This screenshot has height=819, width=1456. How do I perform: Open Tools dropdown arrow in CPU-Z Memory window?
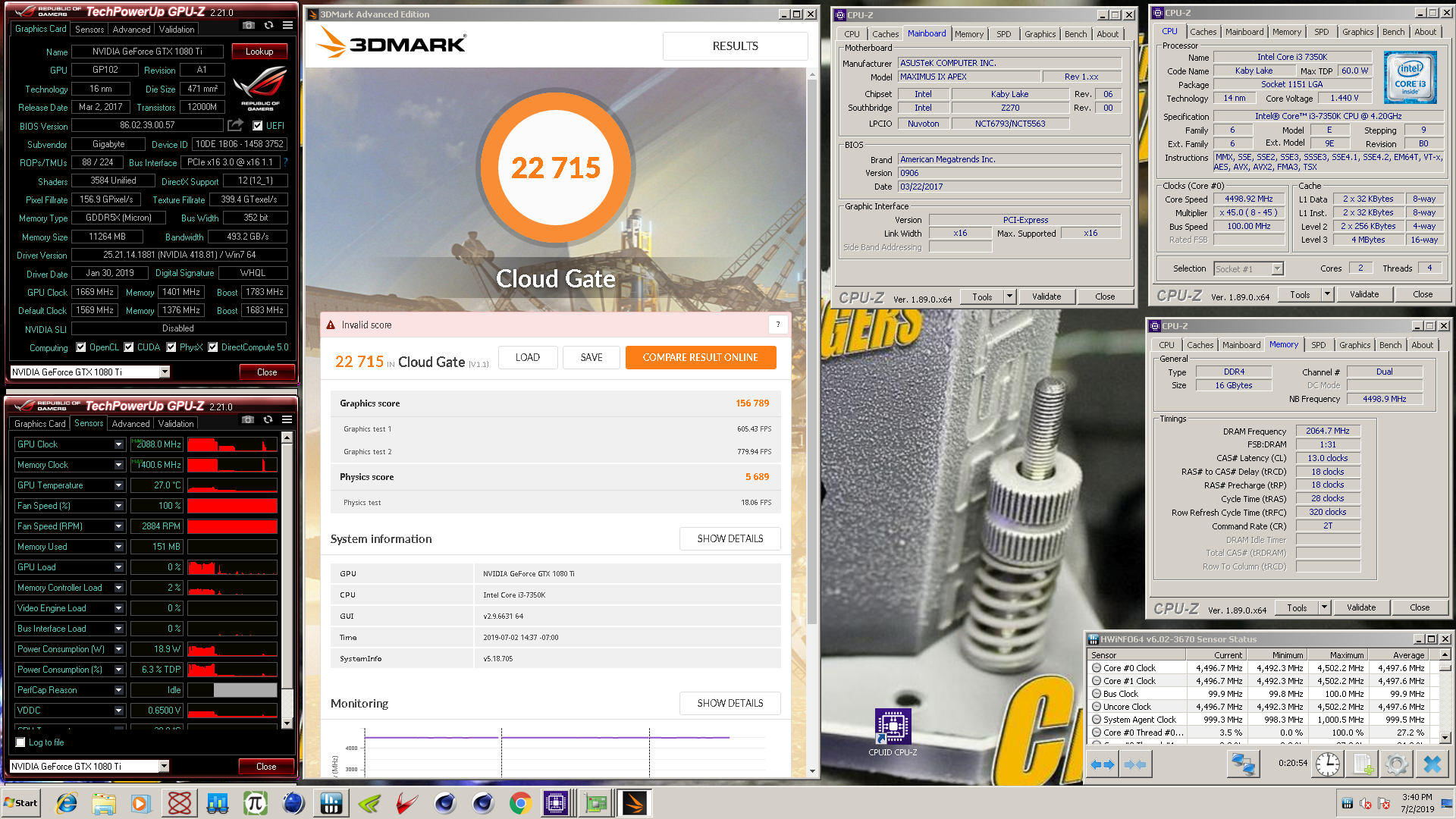pyautogui.click(x=1324, y=607)
